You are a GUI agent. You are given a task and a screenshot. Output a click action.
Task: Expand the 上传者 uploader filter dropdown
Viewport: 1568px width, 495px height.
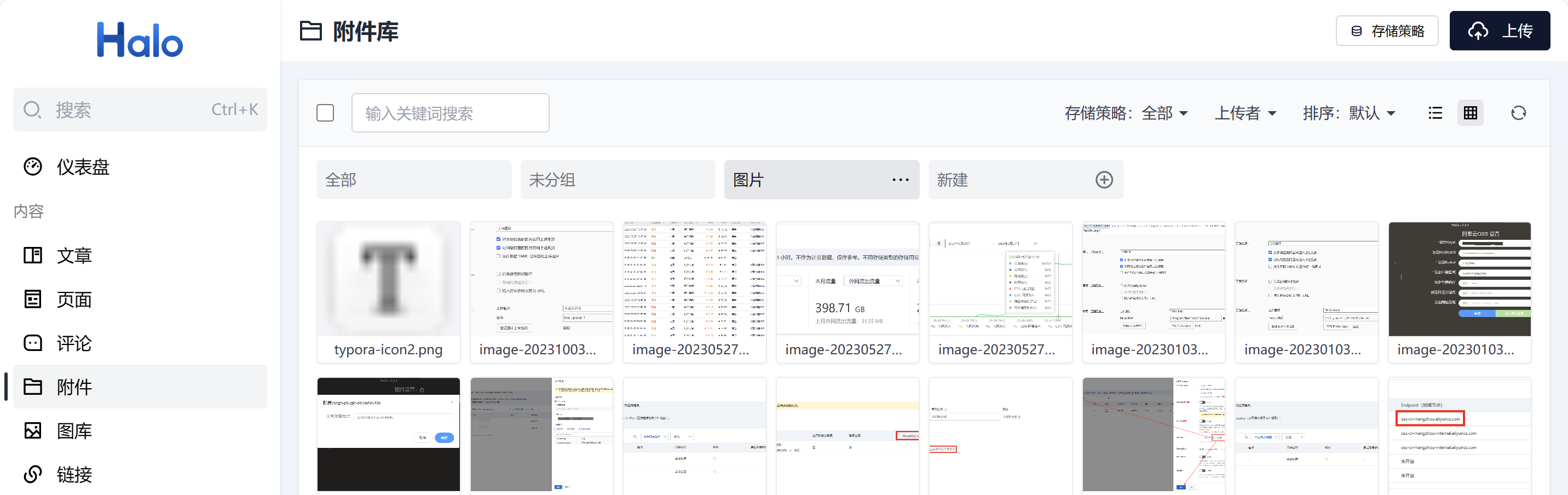[x=1246, y=113]
